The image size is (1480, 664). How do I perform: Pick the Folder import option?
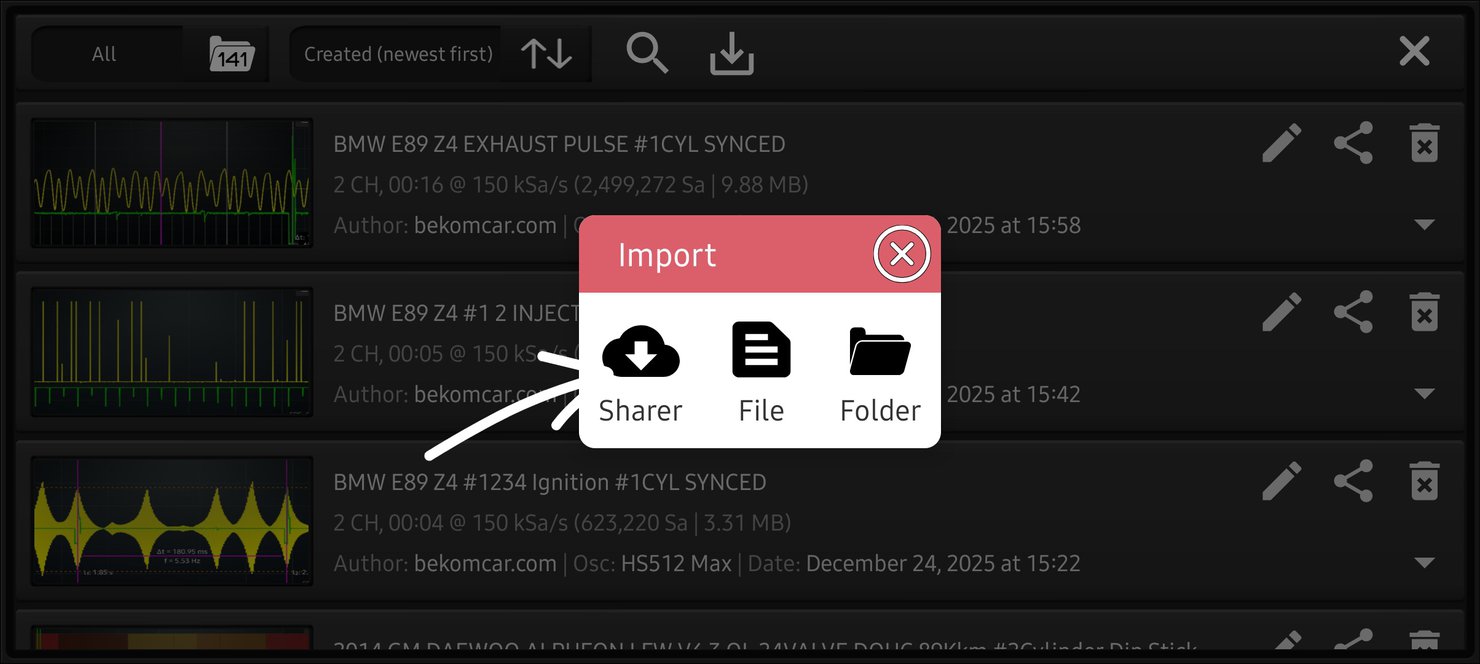(x=880, y=374)
